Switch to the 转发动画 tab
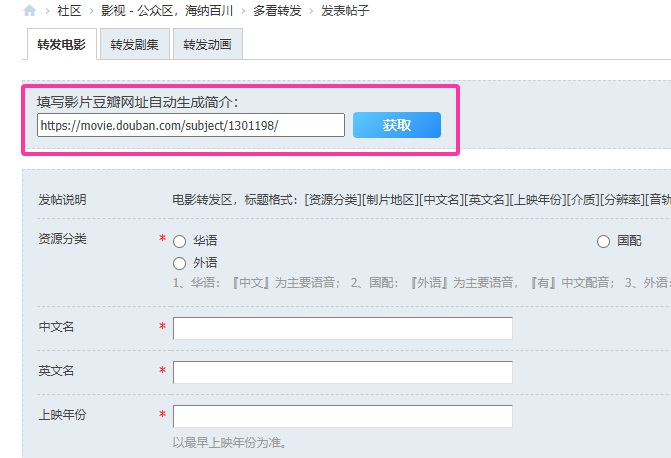 (207, 45)
